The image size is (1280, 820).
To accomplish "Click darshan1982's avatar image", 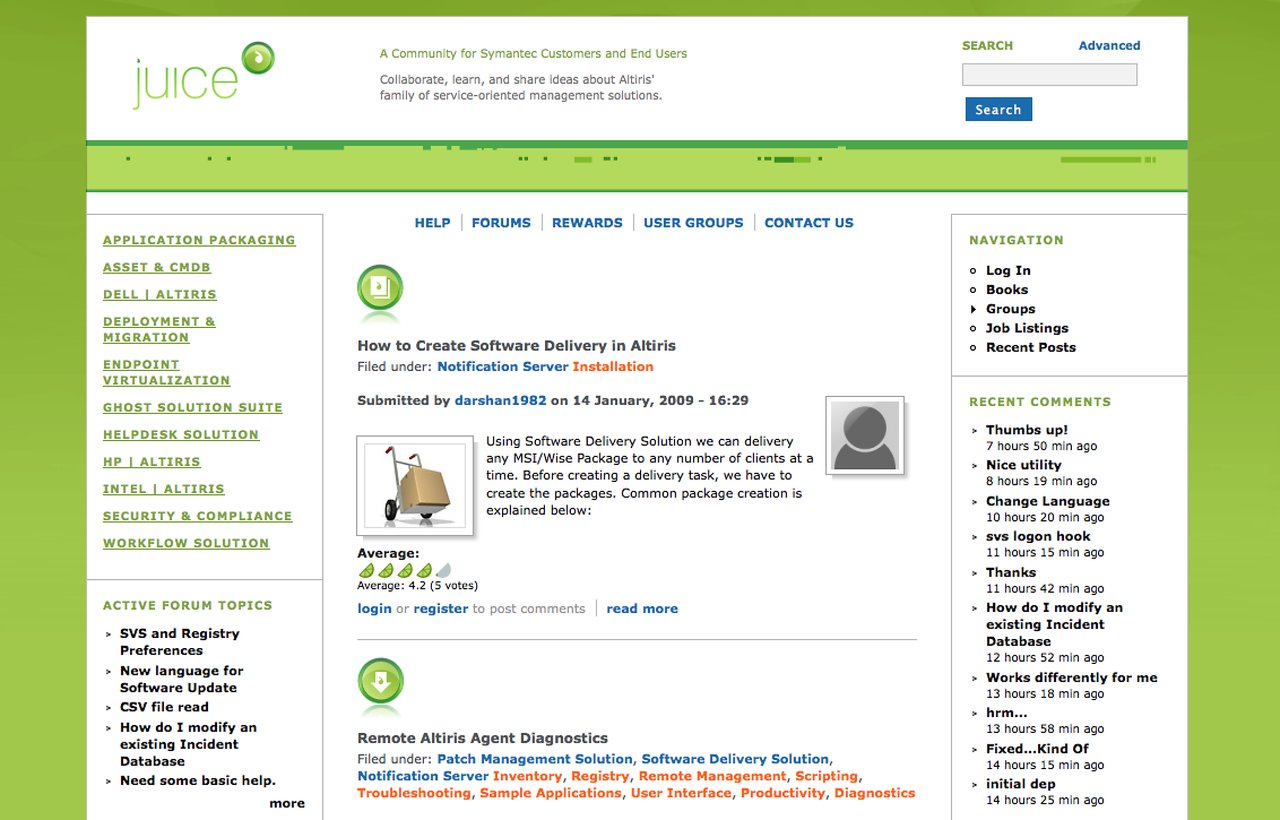I will click(865, 435).
